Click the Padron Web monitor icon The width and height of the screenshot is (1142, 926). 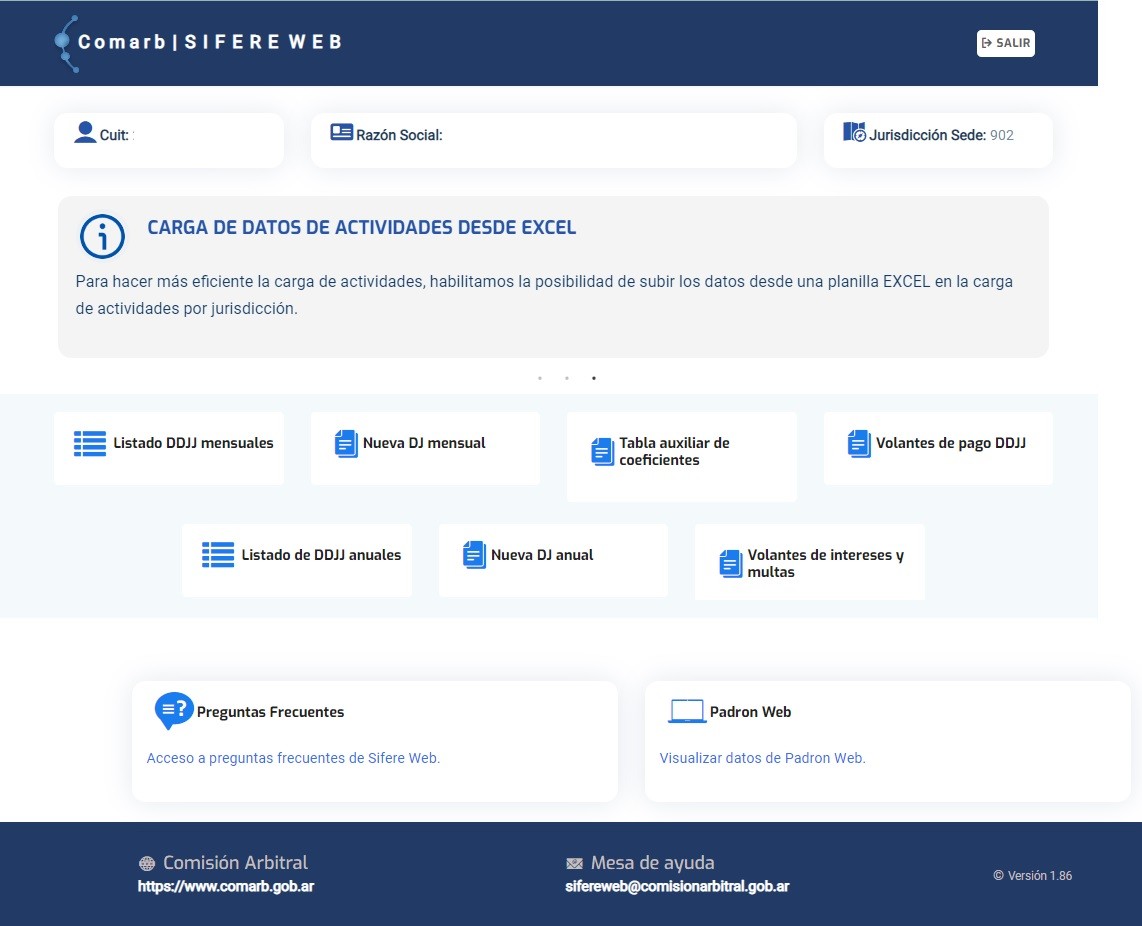687,711
